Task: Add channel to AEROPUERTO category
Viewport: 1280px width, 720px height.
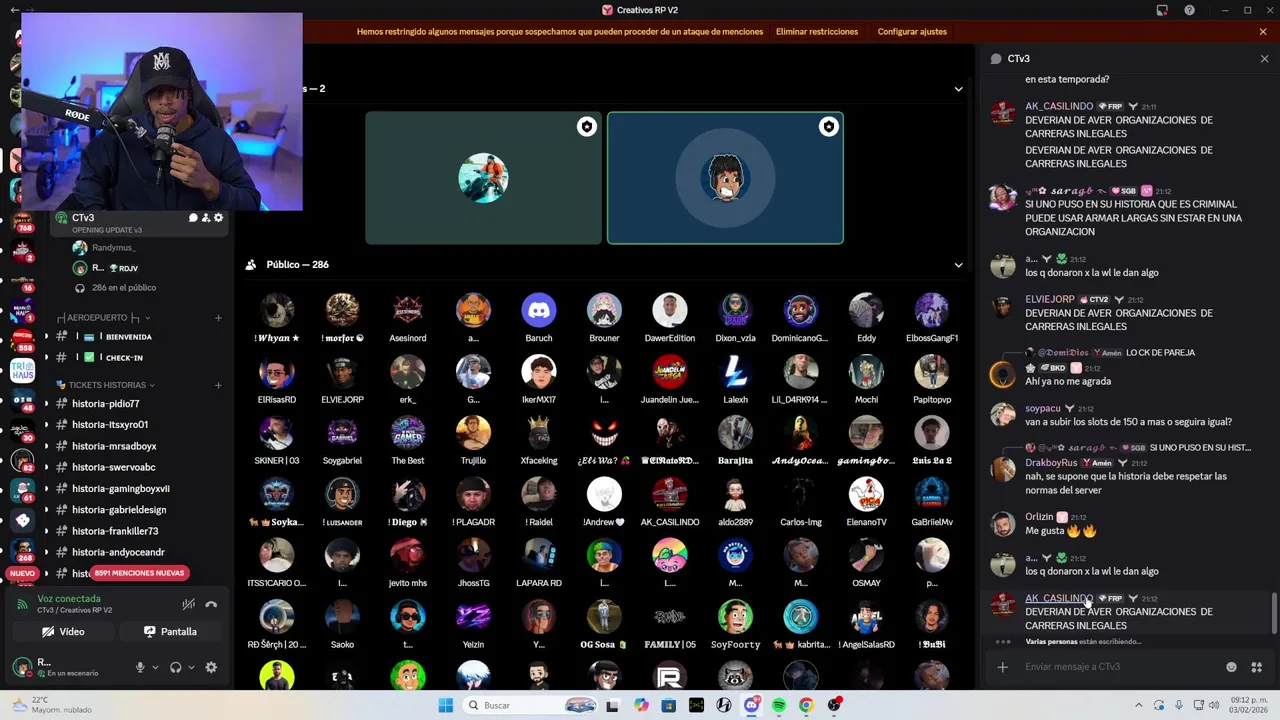Action: 218,318
